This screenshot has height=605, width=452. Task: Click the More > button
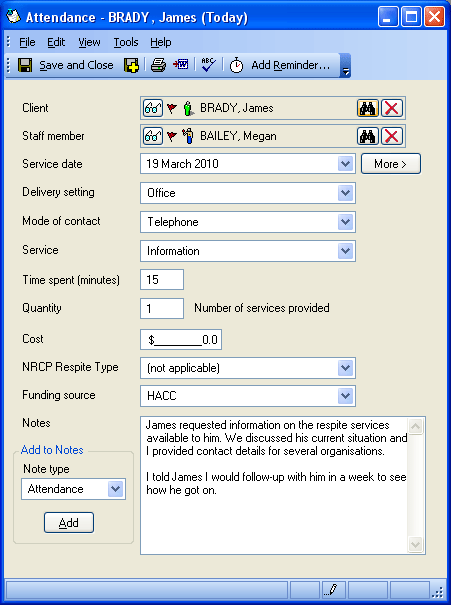point(391,164)
